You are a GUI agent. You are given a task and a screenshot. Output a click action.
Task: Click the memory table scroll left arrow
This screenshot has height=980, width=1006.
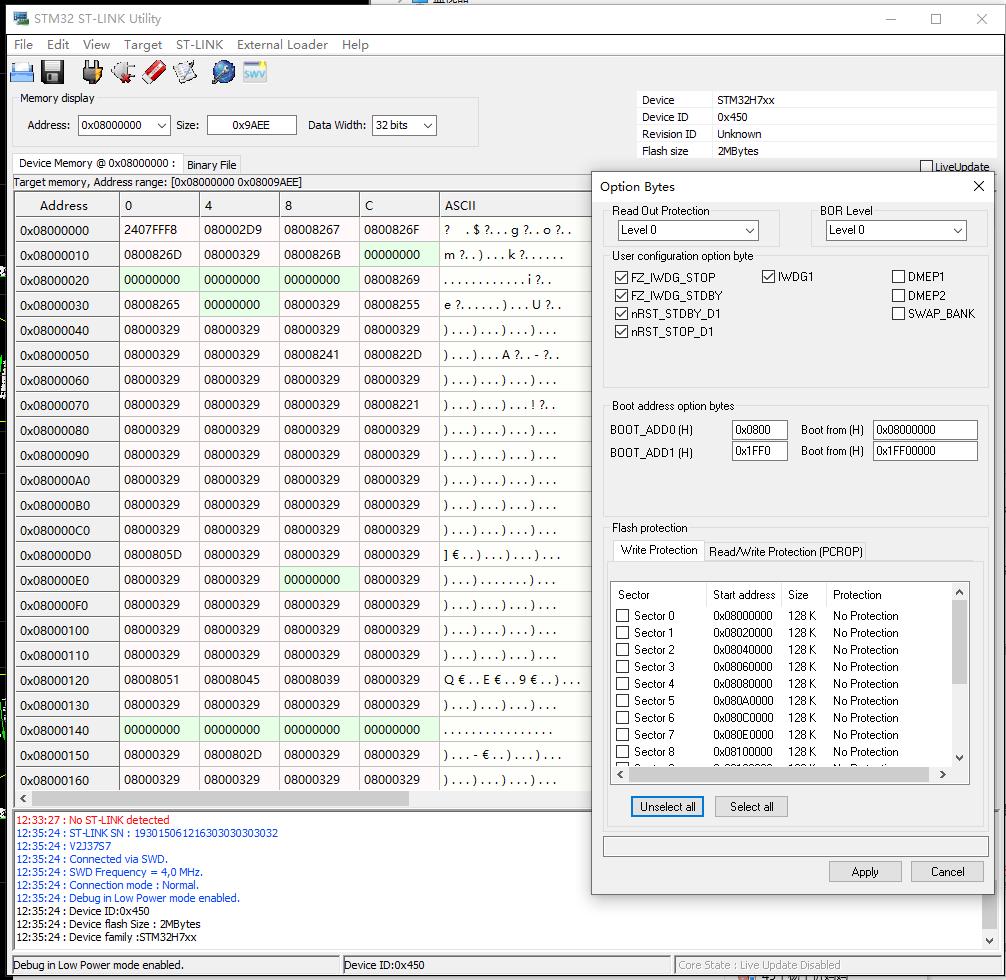23,798
